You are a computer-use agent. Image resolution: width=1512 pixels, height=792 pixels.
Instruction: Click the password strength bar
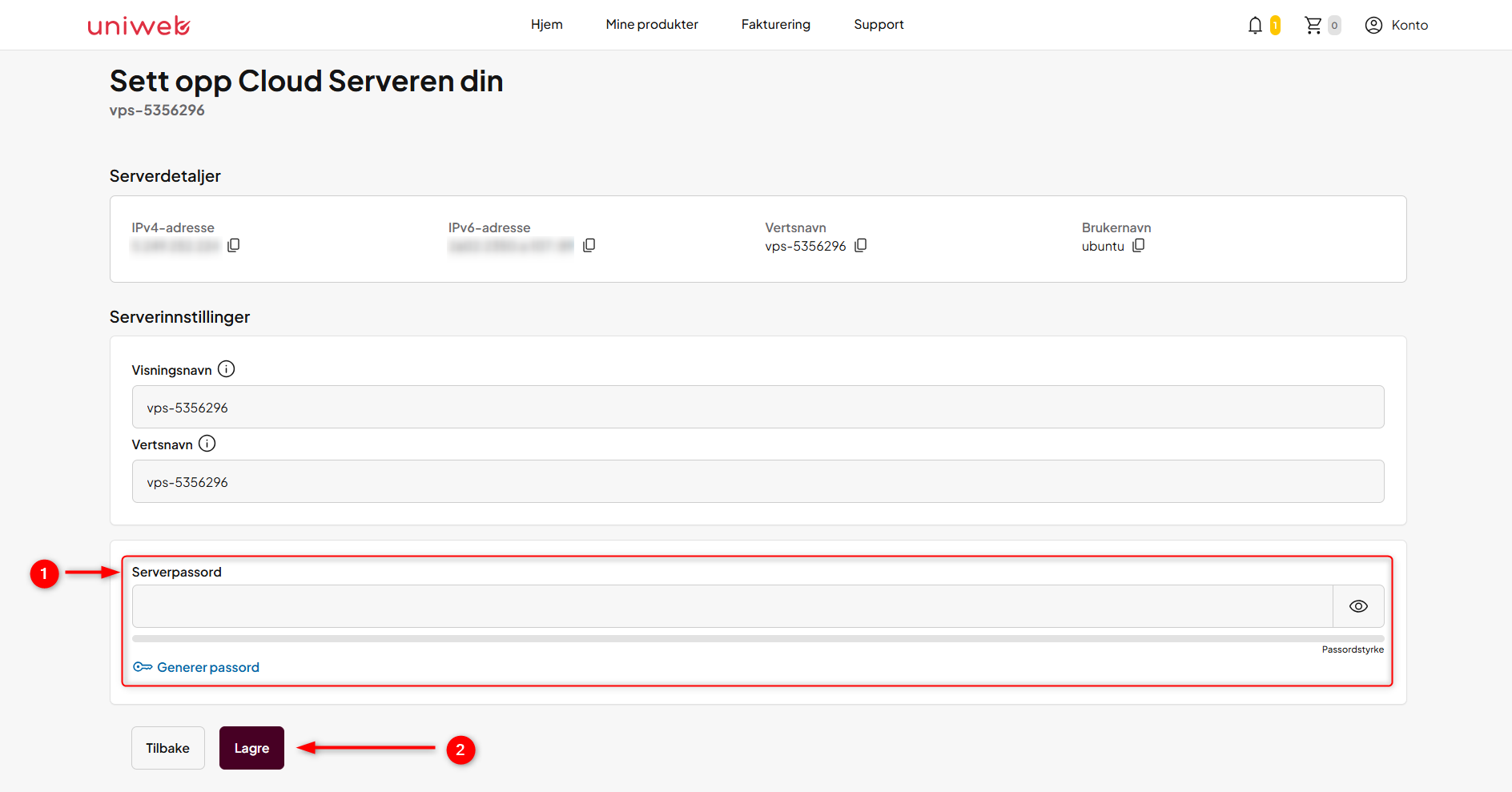click(x=758, y=638)
